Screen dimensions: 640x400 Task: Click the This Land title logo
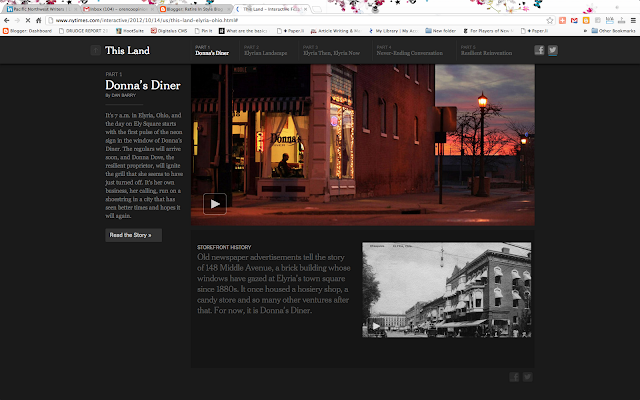pos(127,50)
